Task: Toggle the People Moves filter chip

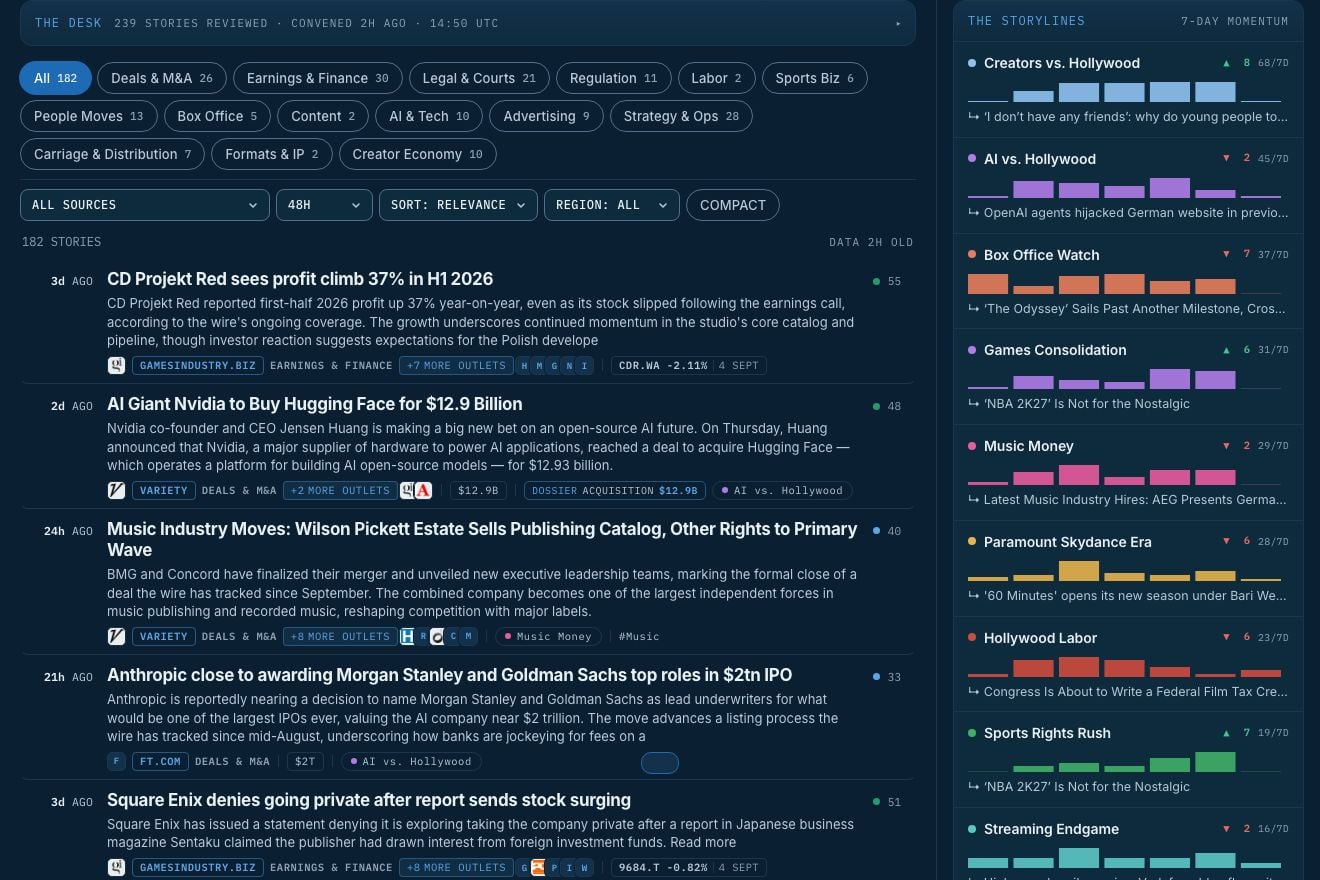Action: coord(89,116)
